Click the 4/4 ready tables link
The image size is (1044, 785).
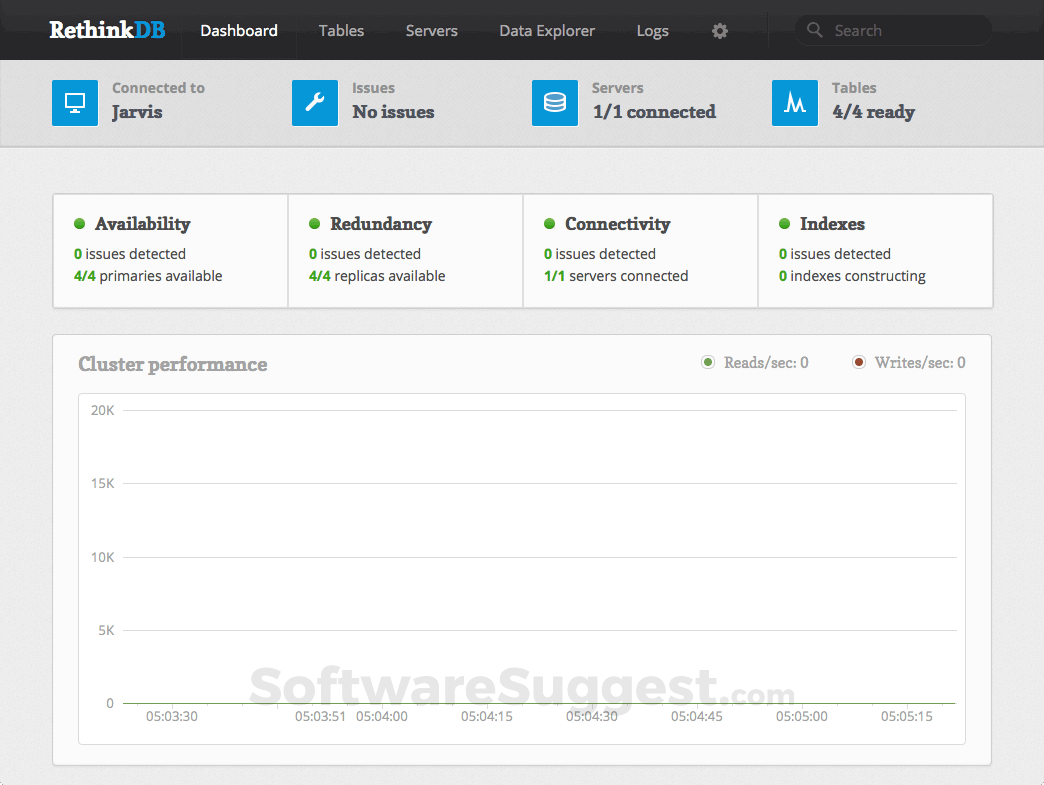[x=874, y=112]
